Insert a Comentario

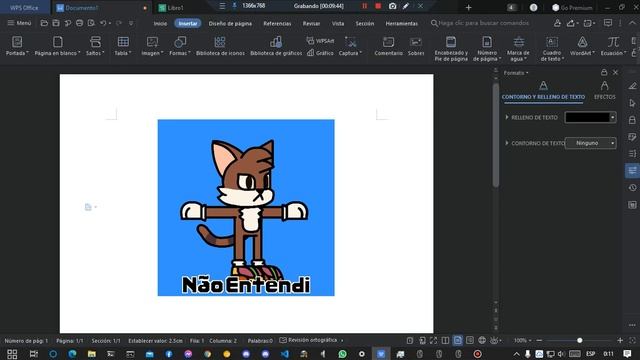coord(388,46)
